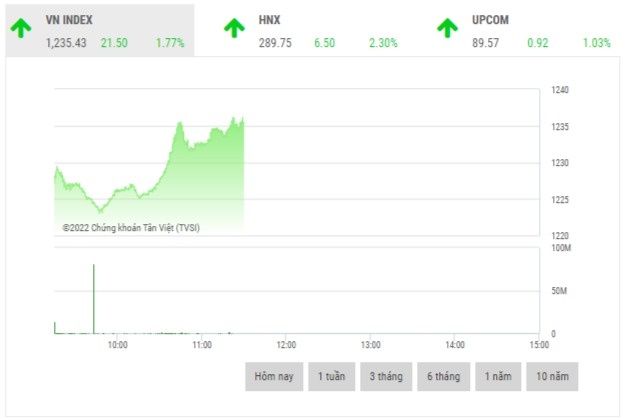The image size is (626, 420).
Task: Click the HNX percent change 2.30%
Action: 382,43
